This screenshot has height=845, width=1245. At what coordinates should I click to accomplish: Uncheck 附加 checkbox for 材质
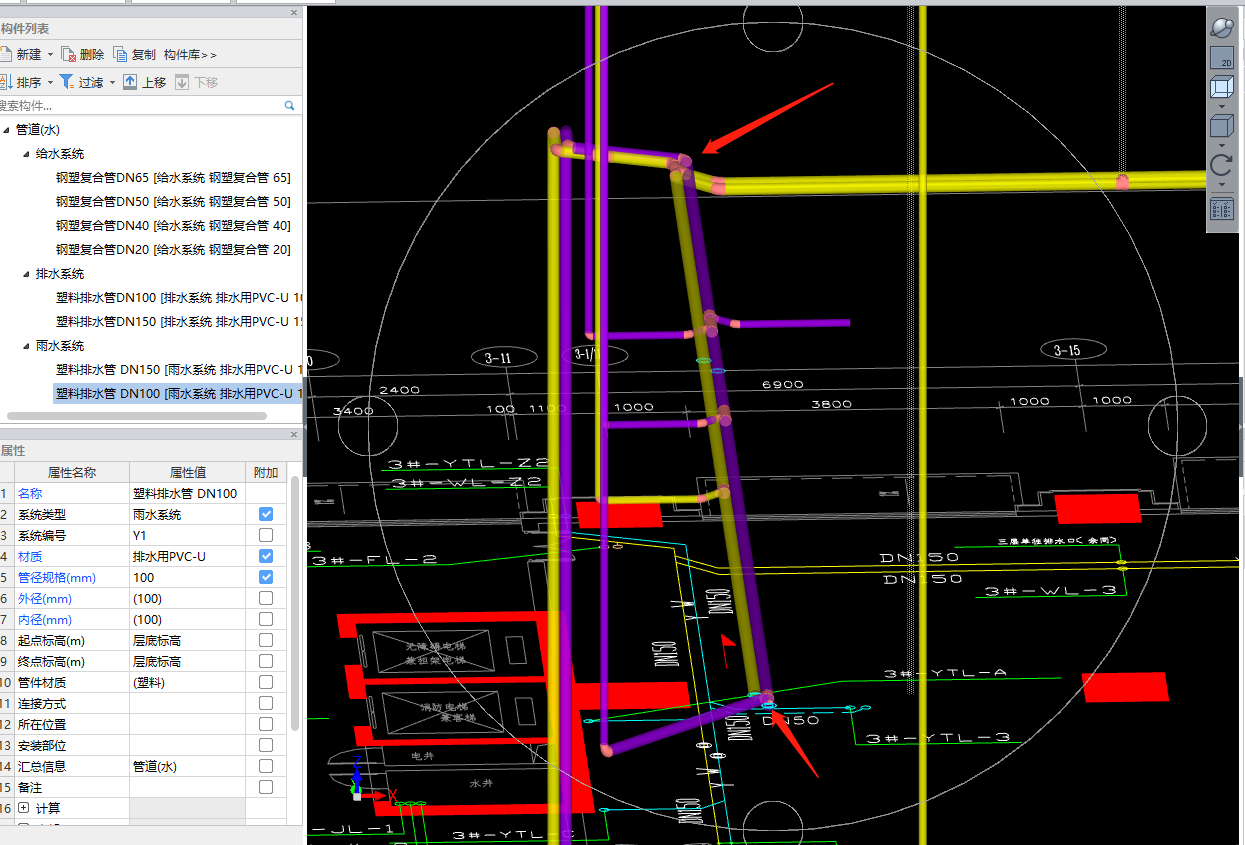point(266,556)
